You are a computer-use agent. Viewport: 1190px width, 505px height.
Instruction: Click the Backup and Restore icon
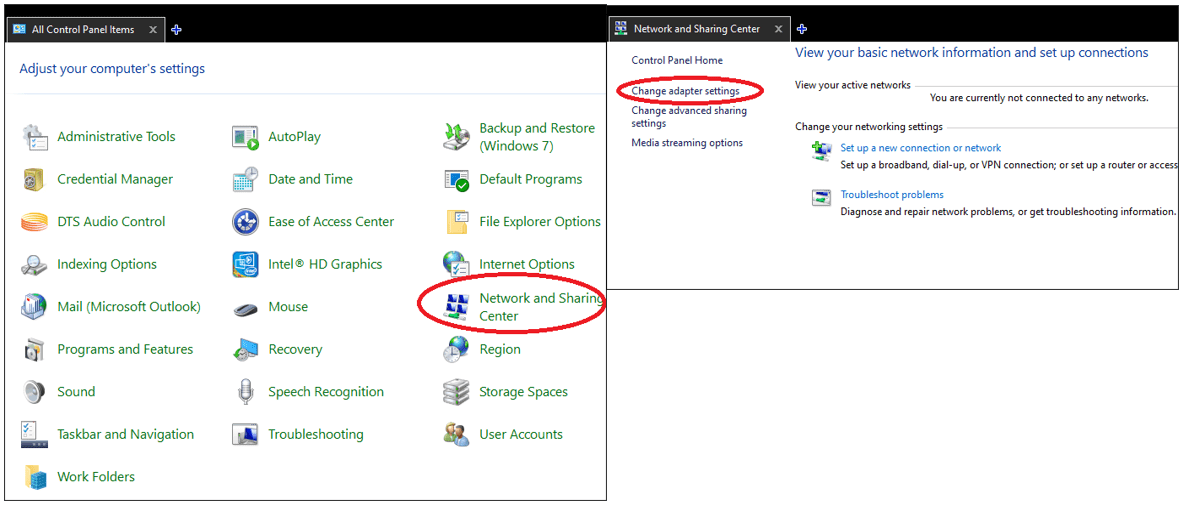[457, 137]
